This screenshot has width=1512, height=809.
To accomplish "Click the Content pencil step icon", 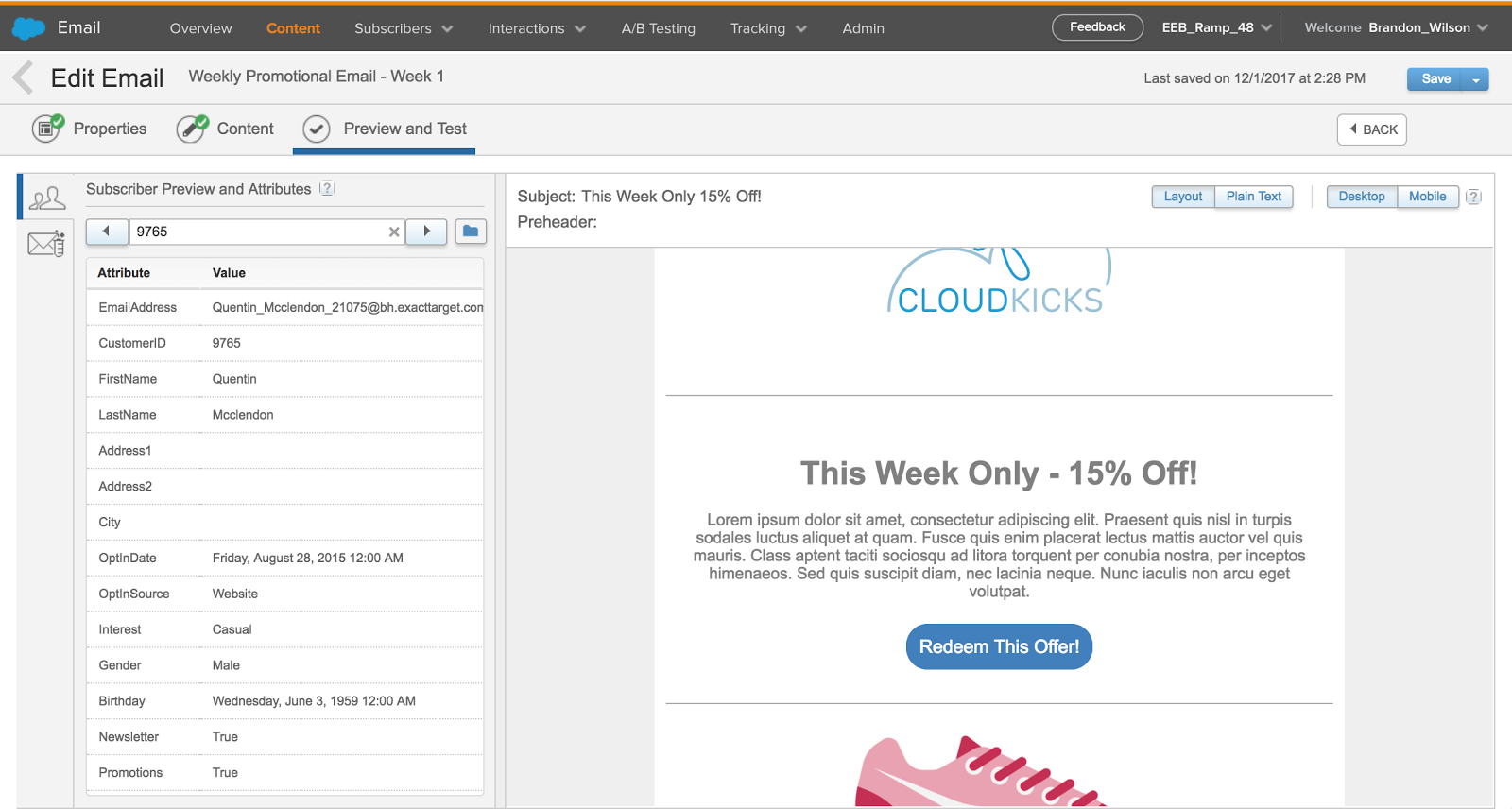I will point(192,128).
